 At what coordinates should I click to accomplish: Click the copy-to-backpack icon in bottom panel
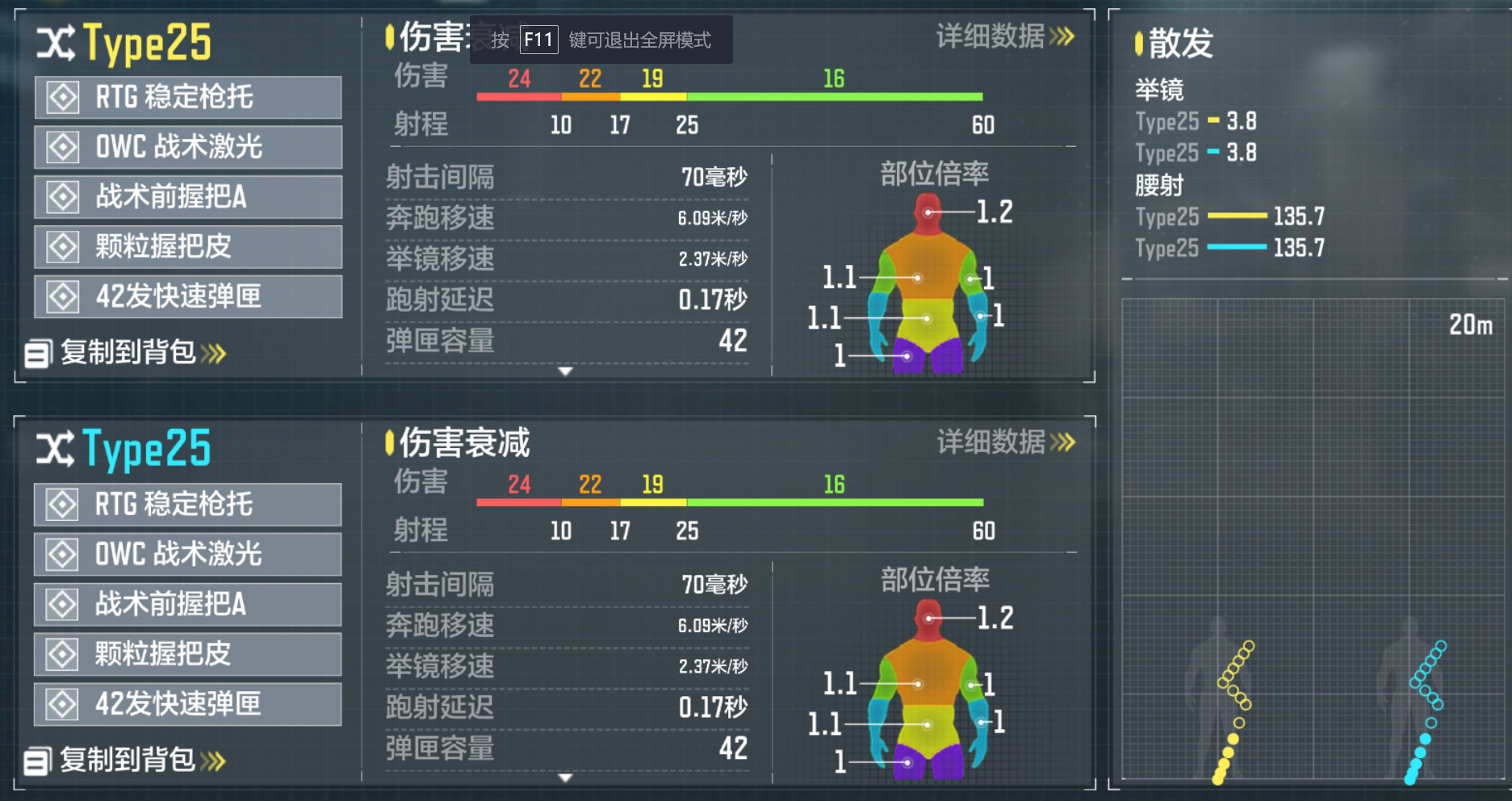[37, 761]
